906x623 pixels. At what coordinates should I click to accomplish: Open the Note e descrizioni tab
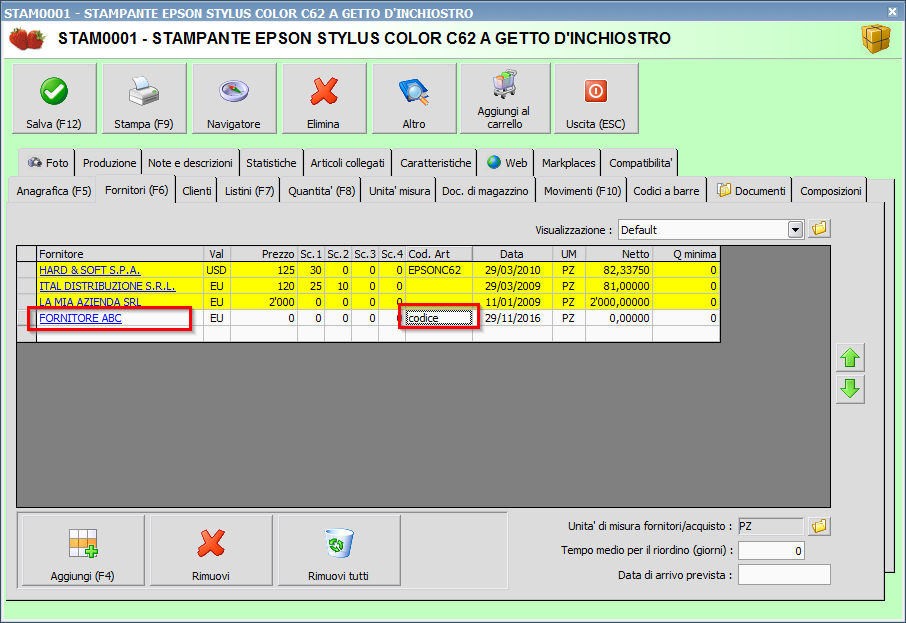coord(190,163)
